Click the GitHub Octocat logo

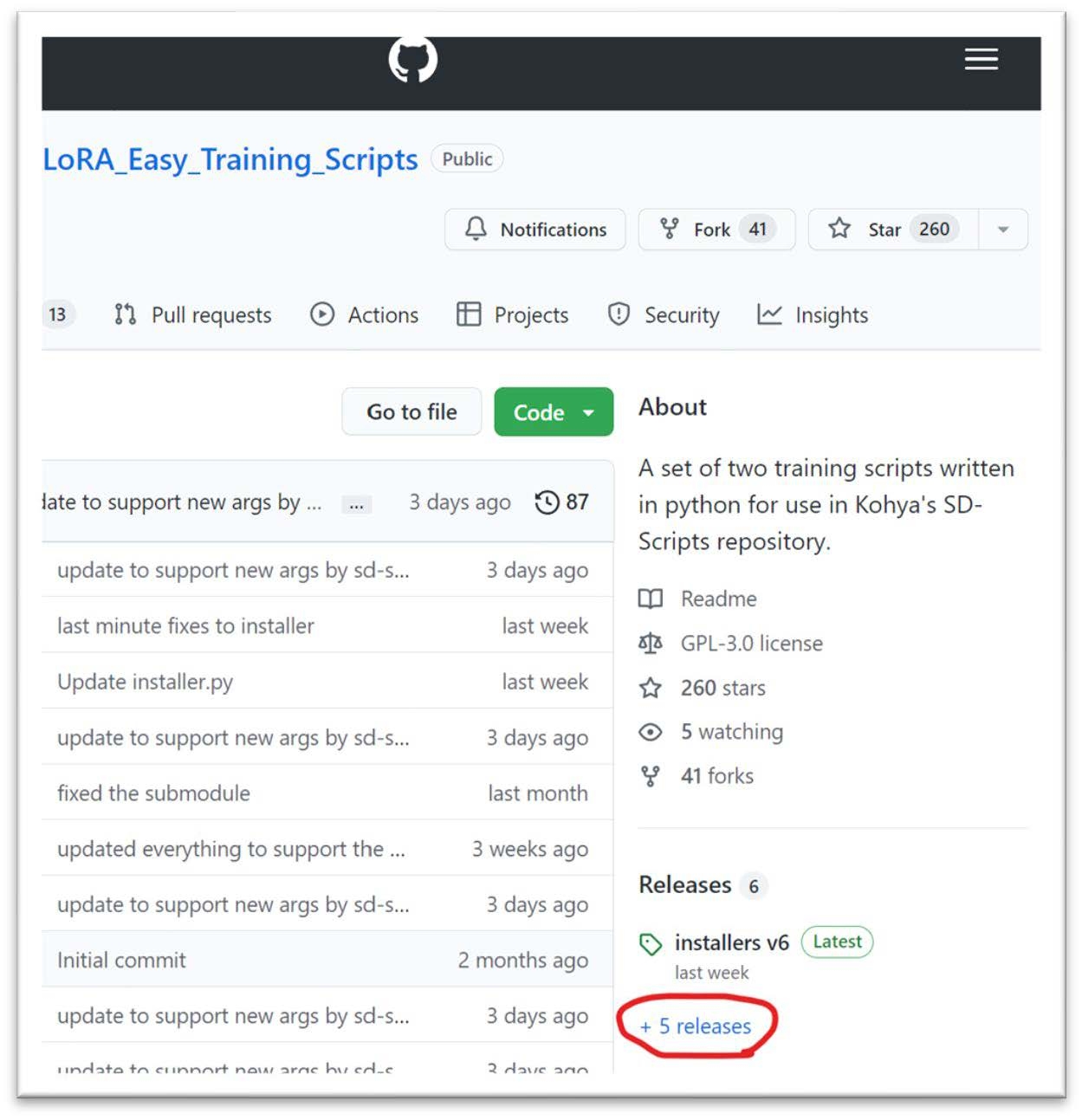click(x=412, y=60)
